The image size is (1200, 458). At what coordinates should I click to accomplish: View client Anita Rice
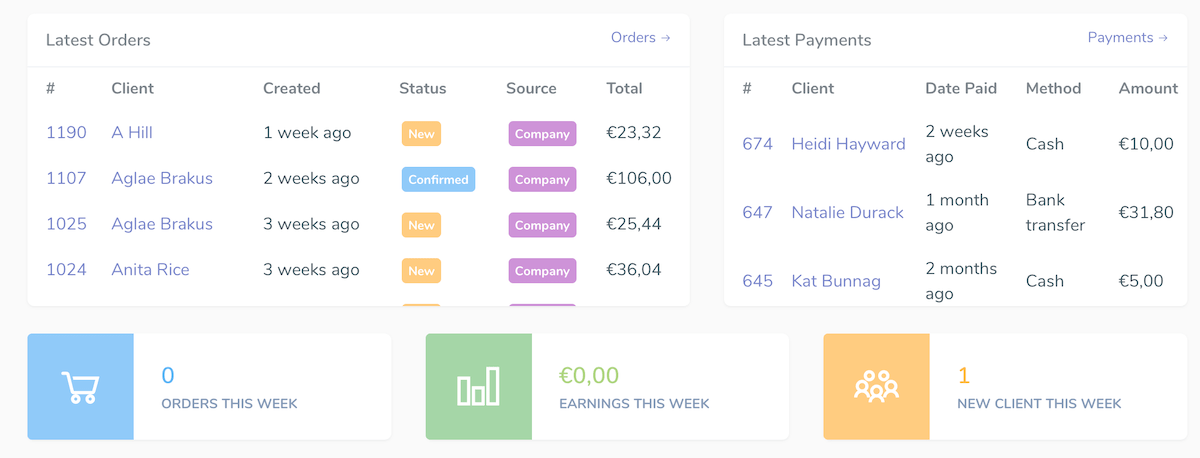tap(150, 270)
